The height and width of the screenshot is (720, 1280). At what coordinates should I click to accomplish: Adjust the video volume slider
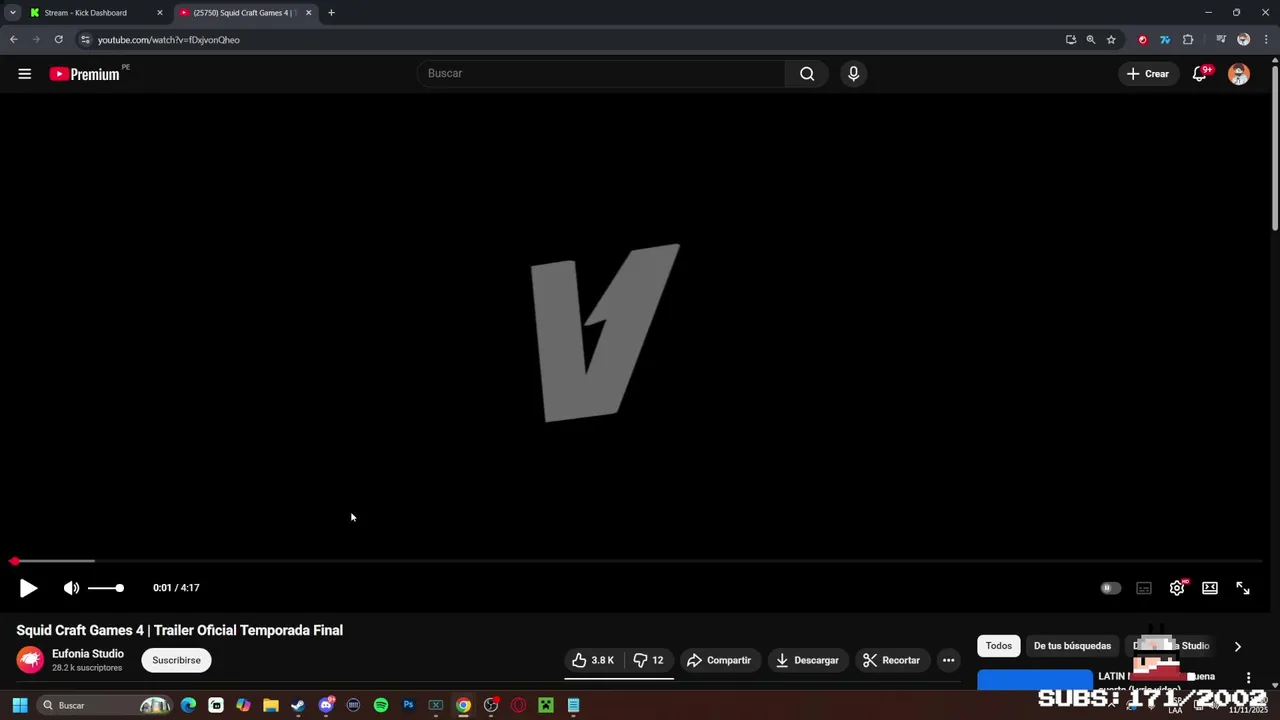click(106, 588)
